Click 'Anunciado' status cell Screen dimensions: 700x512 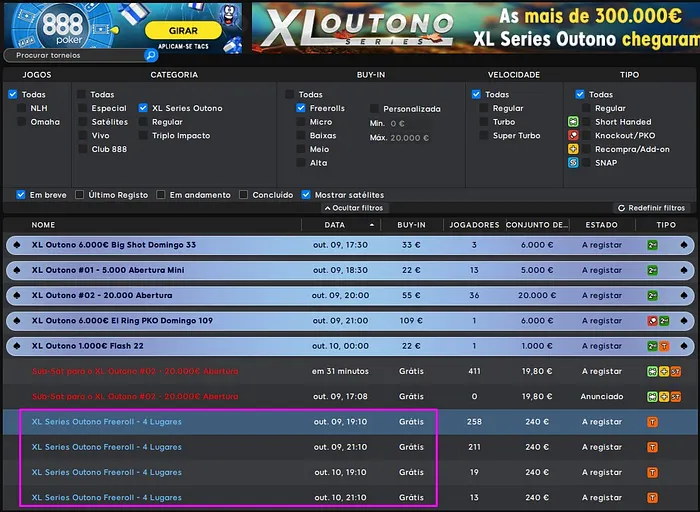click(601, 396)
